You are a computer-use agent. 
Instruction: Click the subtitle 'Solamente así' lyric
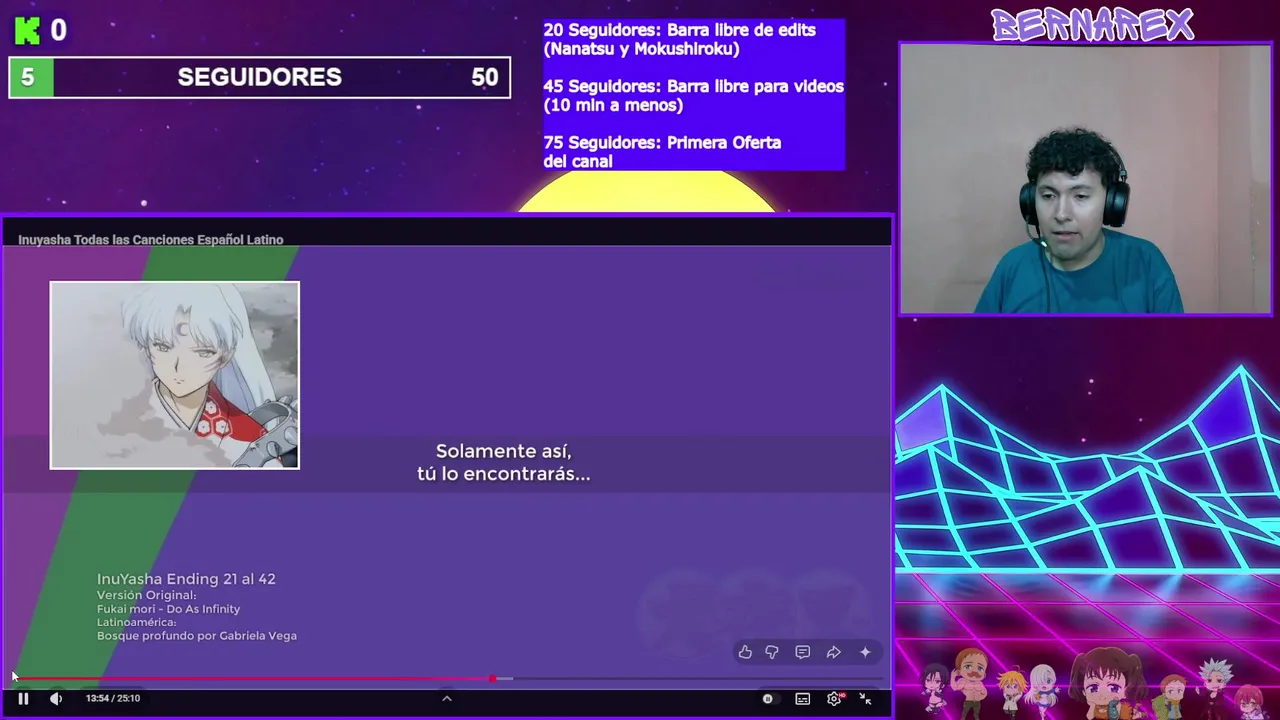point(504,451)
